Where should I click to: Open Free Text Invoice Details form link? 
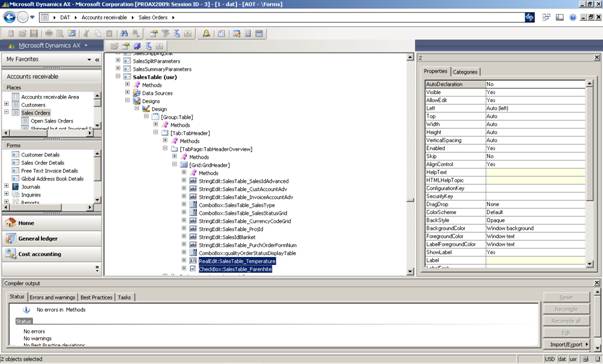click(50, 171)
